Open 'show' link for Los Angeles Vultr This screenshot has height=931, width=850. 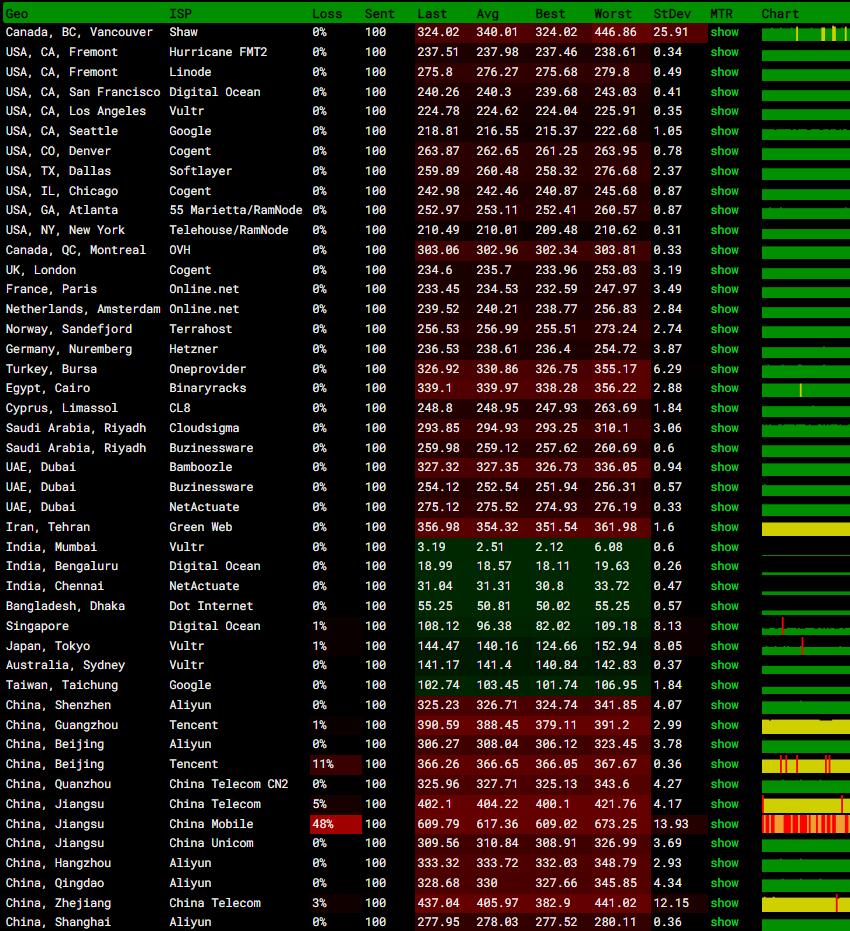click(724, 111)
